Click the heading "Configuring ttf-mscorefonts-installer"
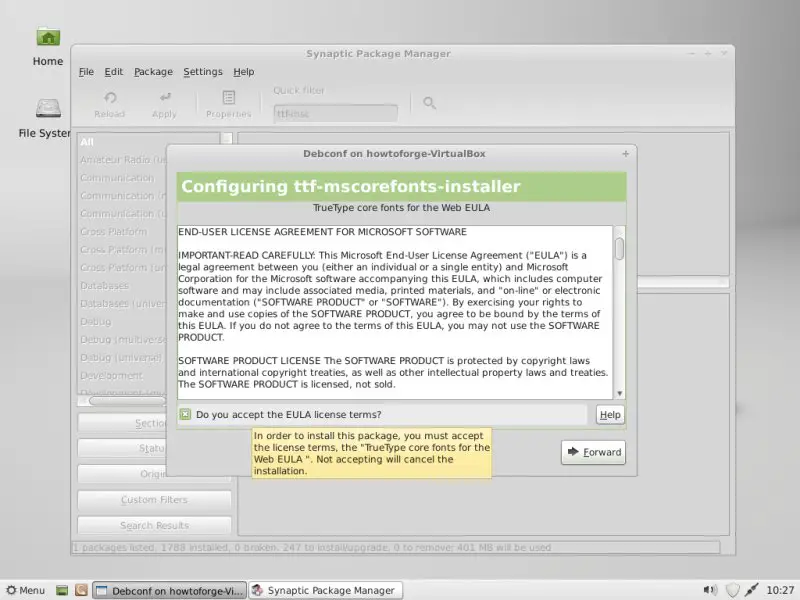This screenshot has height=600, width=800. [x=351, y=187]
